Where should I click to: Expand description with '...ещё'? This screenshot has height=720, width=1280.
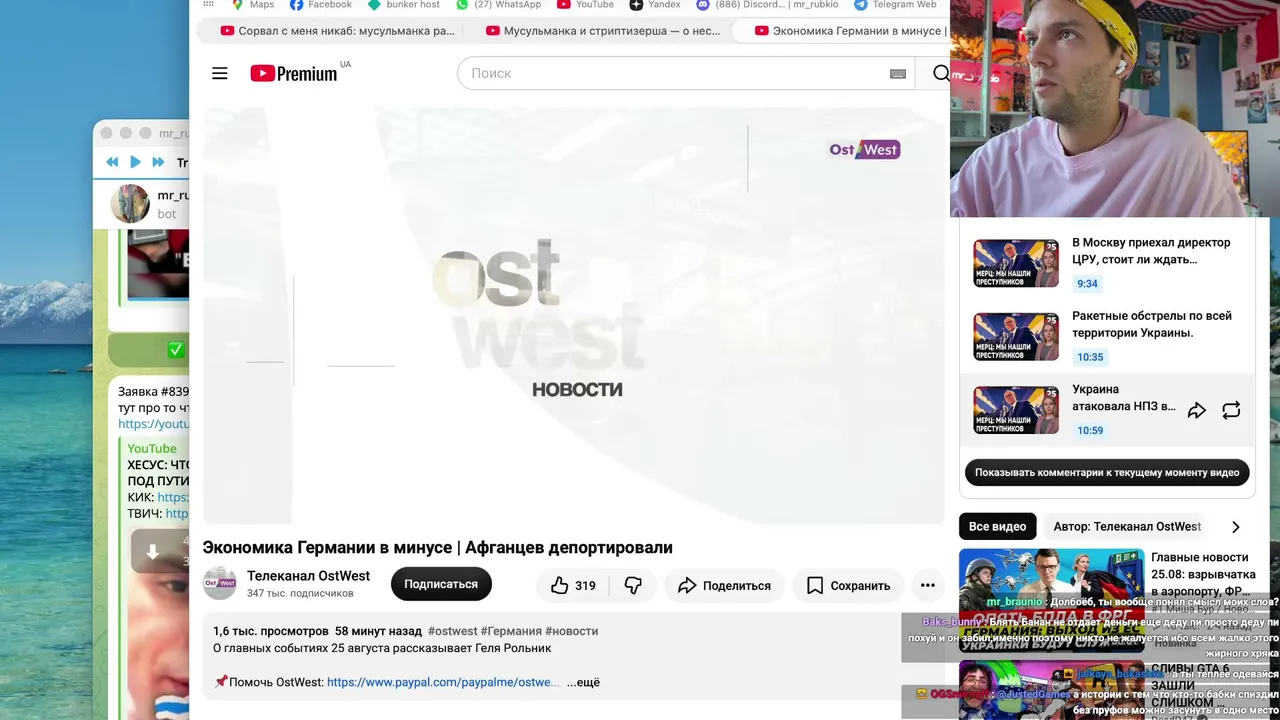[583, 682]
